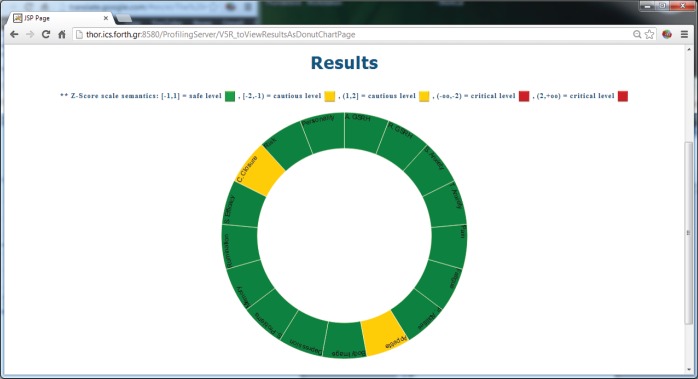The height and width of the screenshot is (379, 698).
Task: Click the zoom magnifier icon in address bar
Action: (637, 34)
